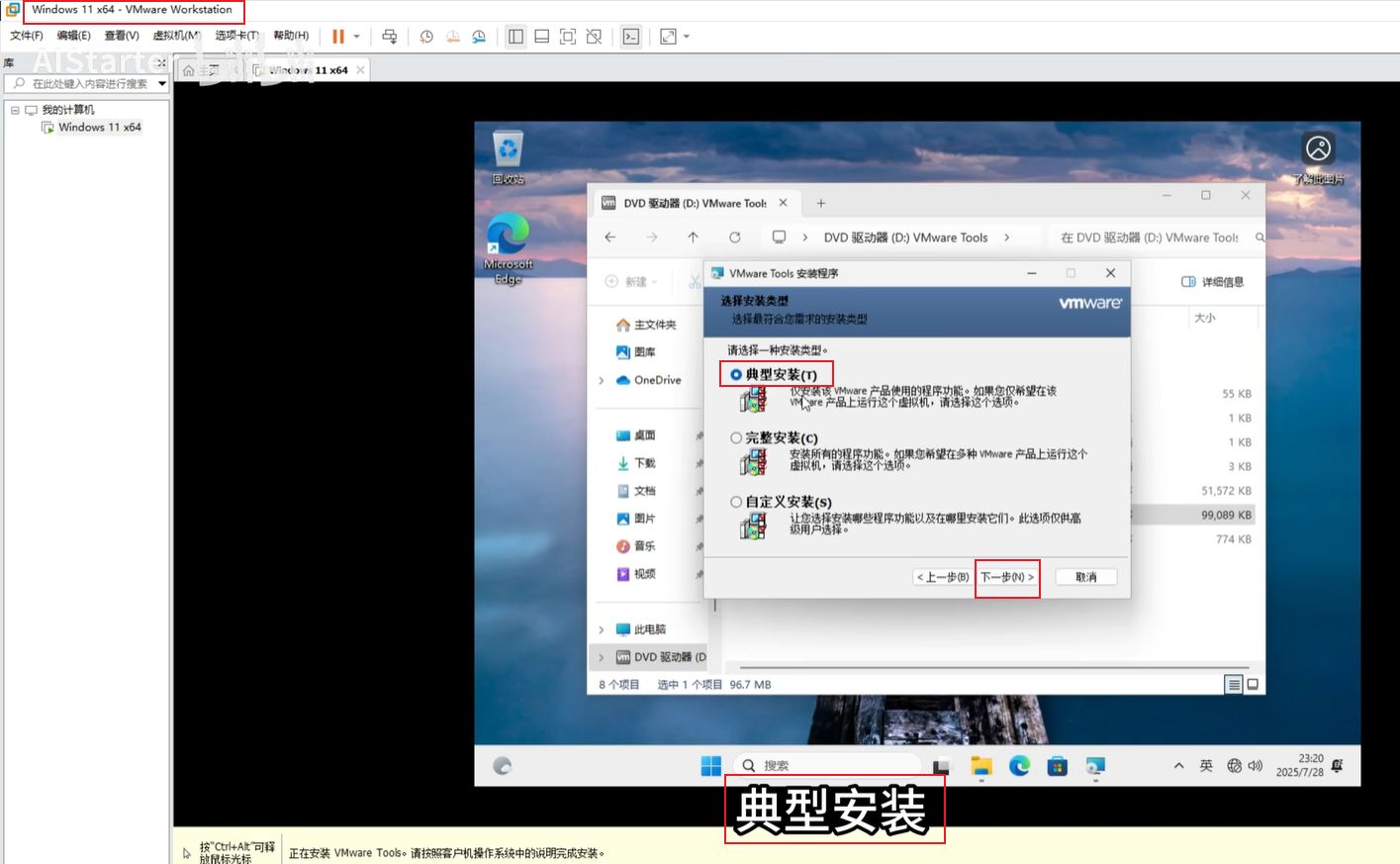This screenshot has height=864, width=1400.
Task: Take a snapshot of the VM
Action: tap(426, 37)
